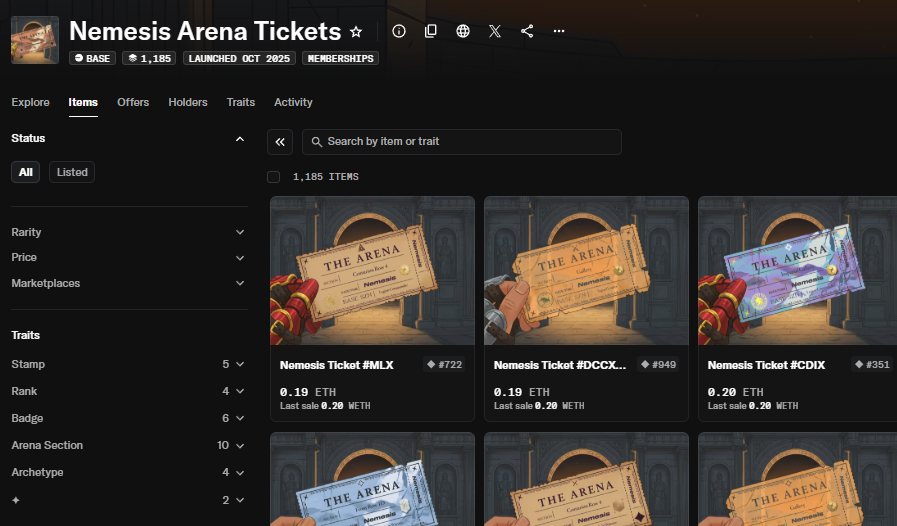Expand the Rank trait filter

click(x=129, y=391)
